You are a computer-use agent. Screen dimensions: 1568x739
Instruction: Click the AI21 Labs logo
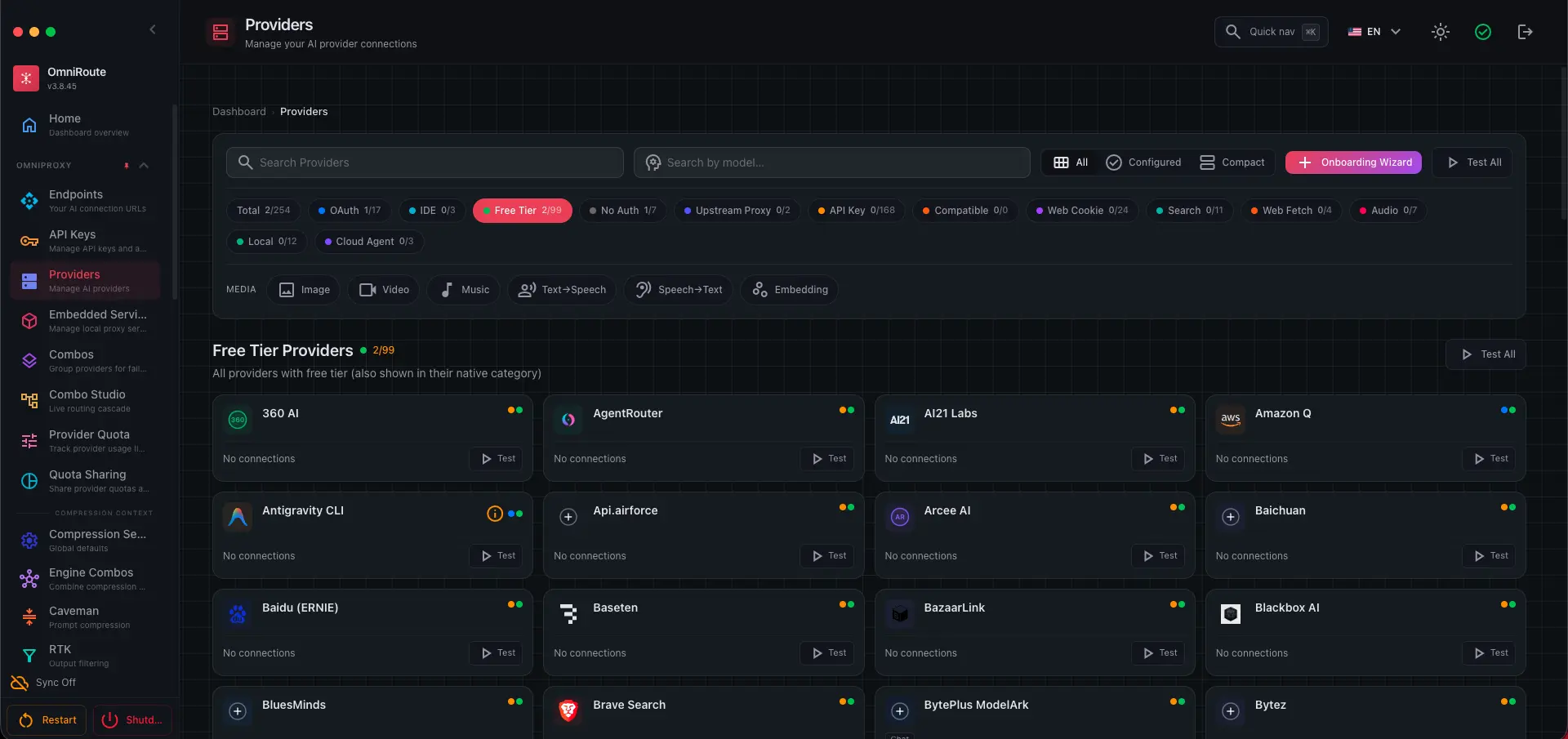(x=900, y=420)
